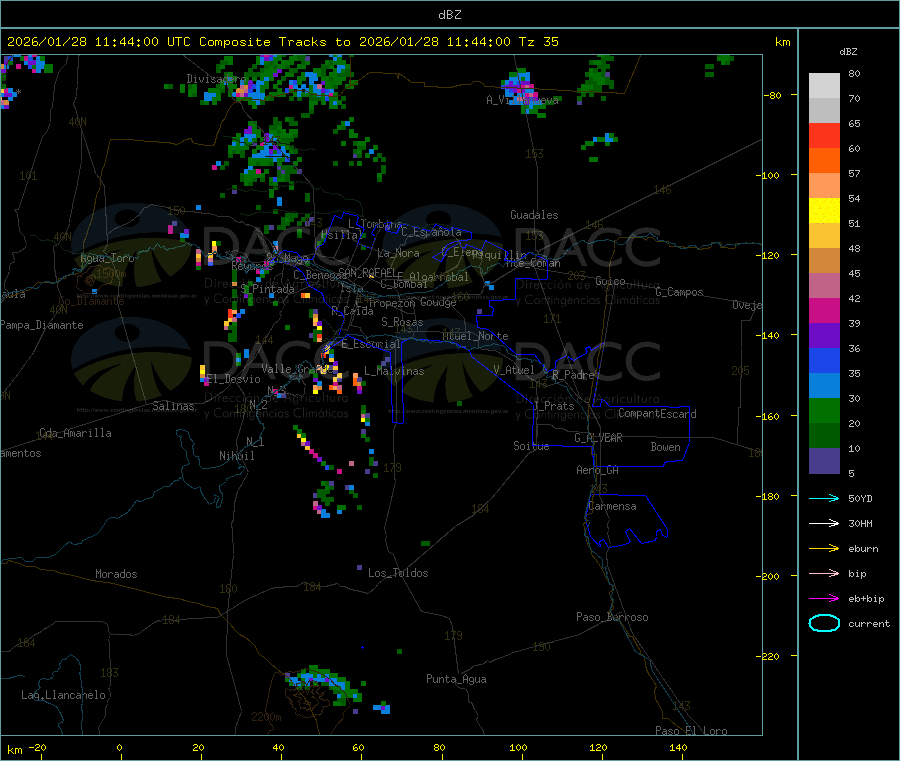Pick the light blue 30–35 dBZ swatch
Image resolution: width=900 pixels, height=761 pixels.
824,386
